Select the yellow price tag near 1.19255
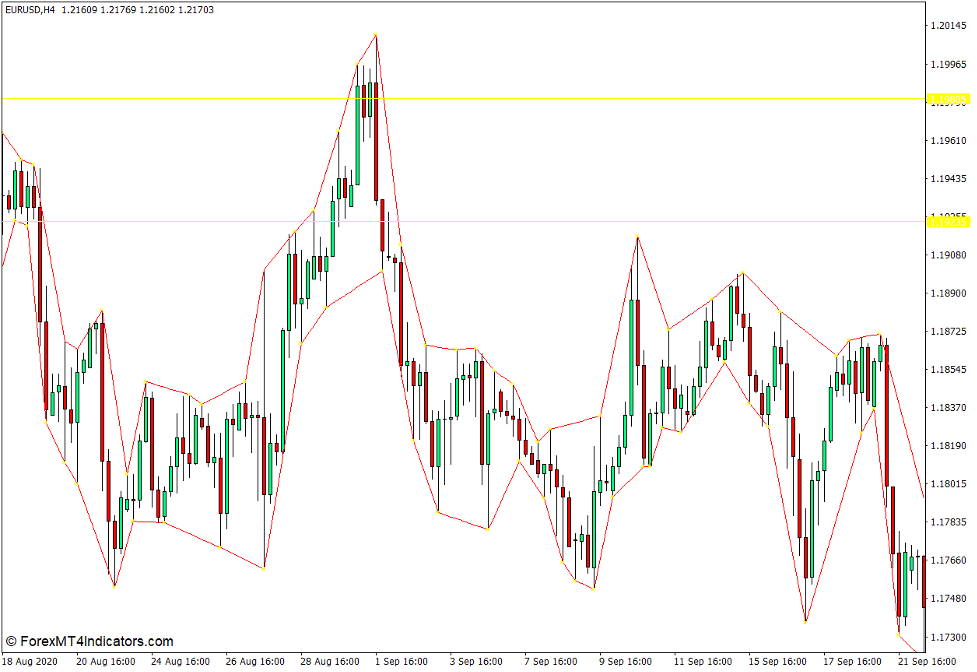Viewport: 977px width, 672px height. [x=948, y=221]
